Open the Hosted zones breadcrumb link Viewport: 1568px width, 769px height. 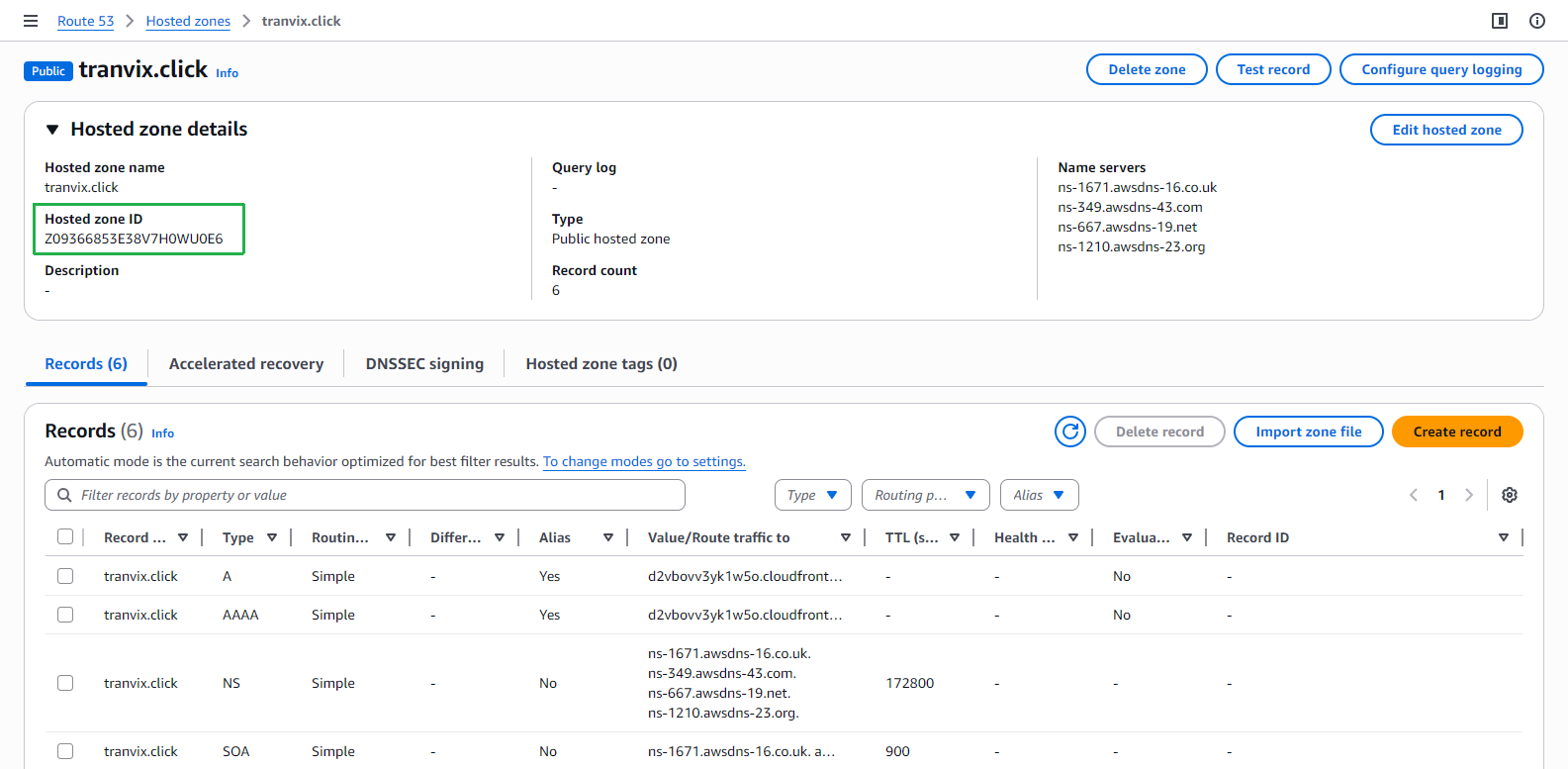pos(188,21)
